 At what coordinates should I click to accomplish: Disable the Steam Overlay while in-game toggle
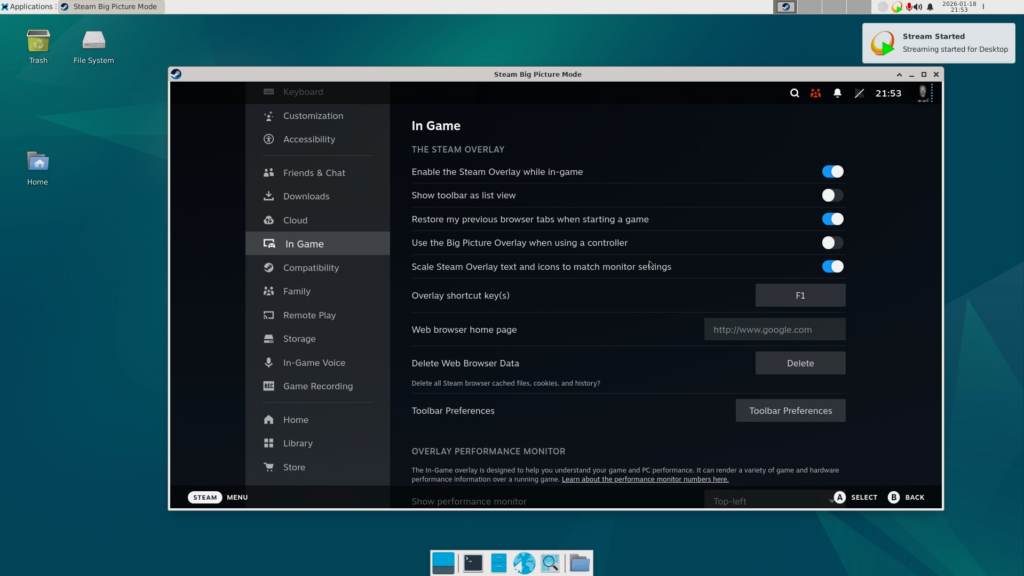pyautogui.click(x=833, y=172)
